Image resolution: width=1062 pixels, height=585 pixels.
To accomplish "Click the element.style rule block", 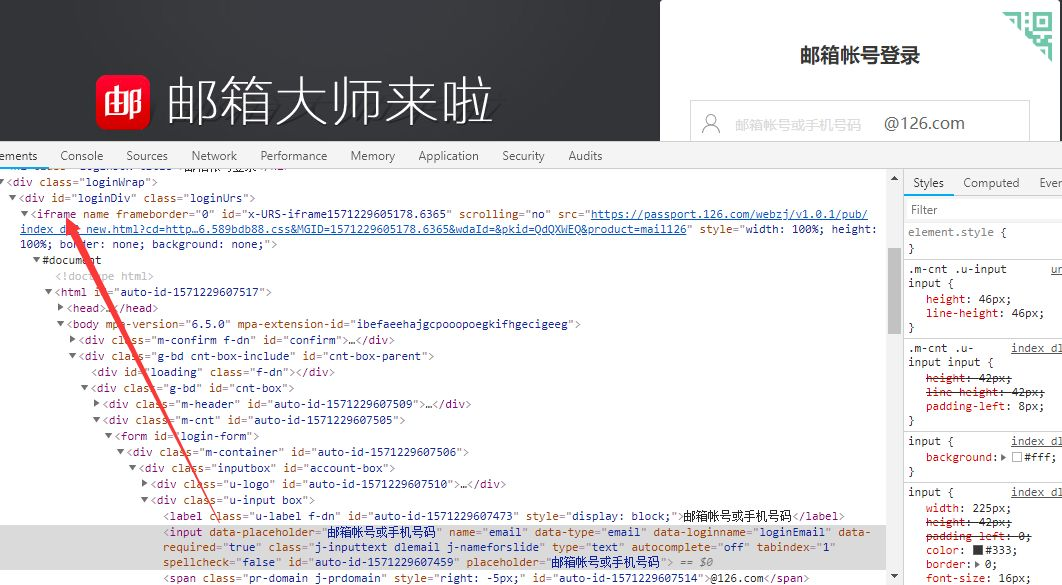I will tap(983, 240).
